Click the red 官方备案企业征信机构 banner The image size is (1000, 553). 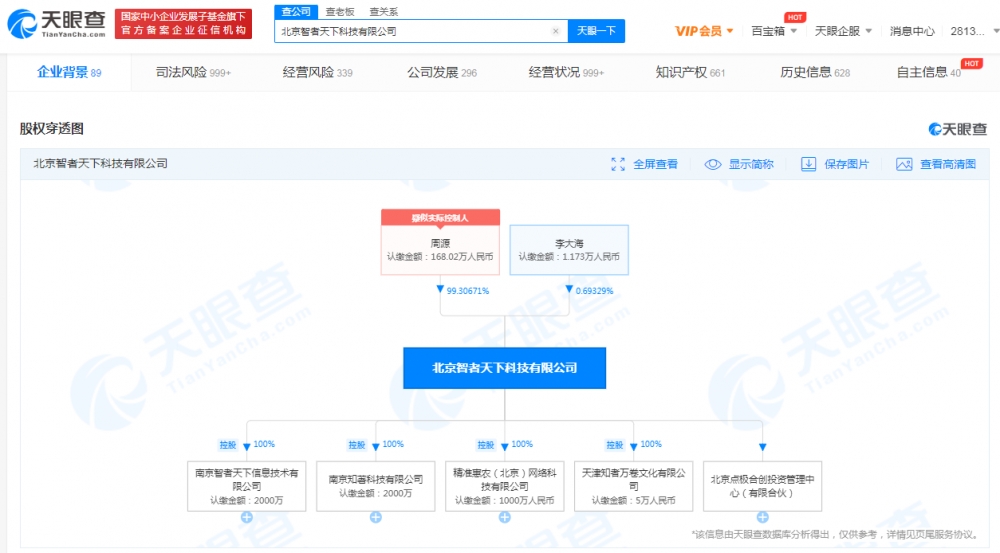click(x=183, y=24)
